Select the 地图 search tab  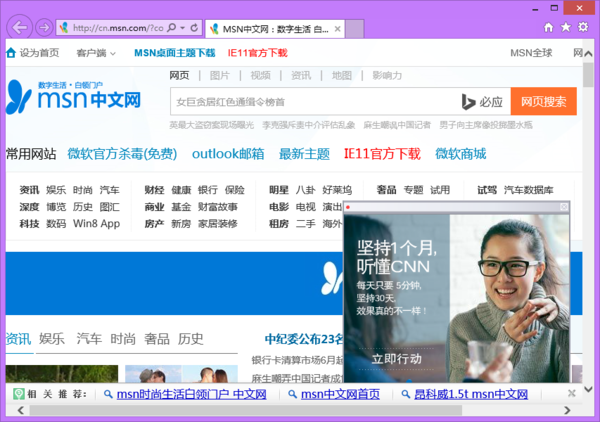pos(341,75)
